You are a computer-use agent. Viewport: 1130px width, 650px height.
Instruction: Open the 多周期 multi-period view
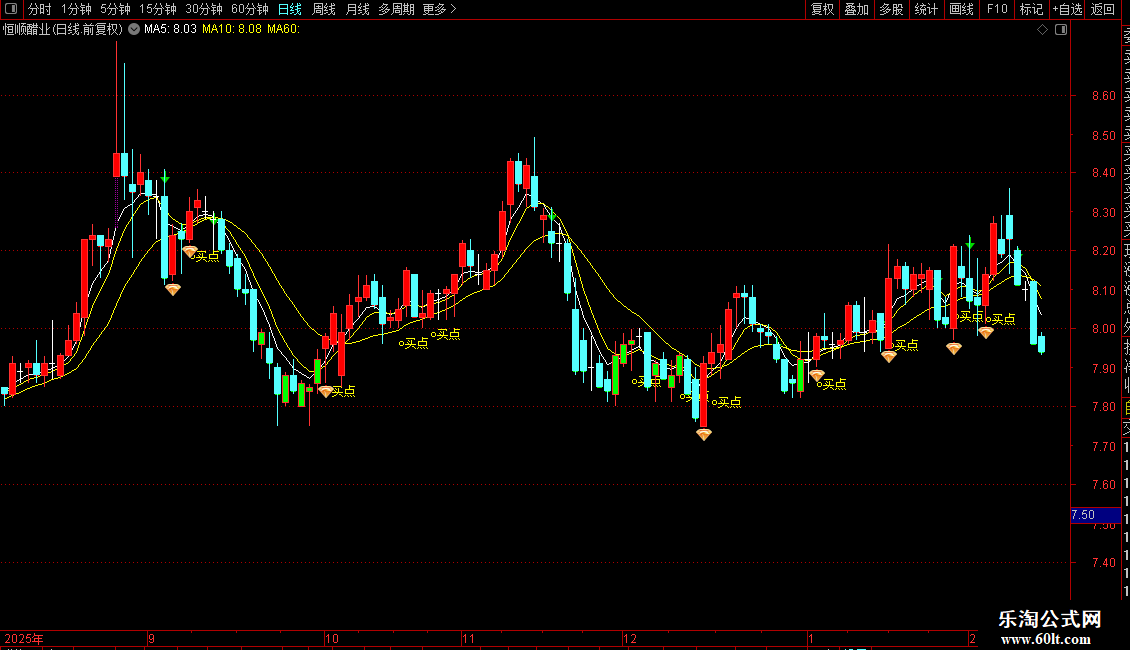coord(396,9)
